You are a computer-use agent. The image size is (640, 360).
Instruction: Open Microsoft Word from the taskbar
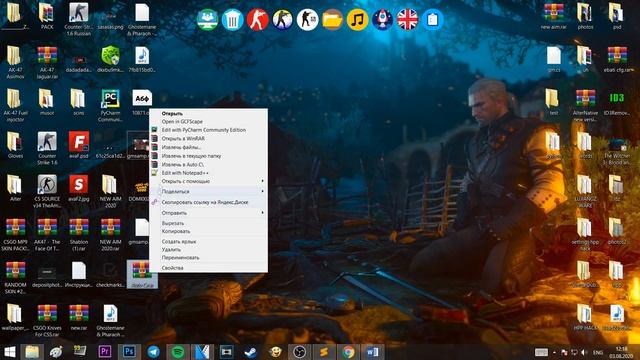[372, 352]
